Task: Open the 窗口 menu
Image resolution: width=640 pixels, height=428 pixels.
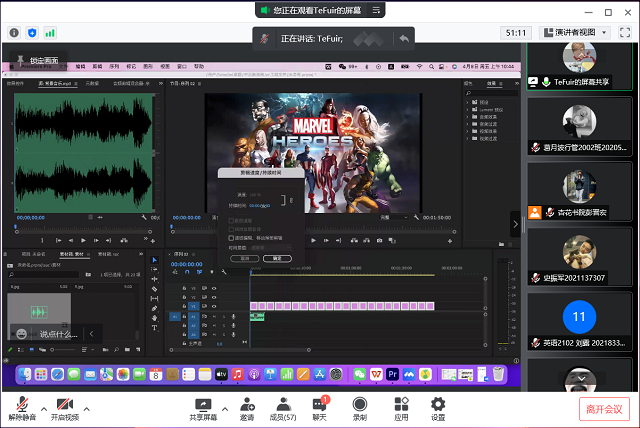Action: tap(182, 66)
